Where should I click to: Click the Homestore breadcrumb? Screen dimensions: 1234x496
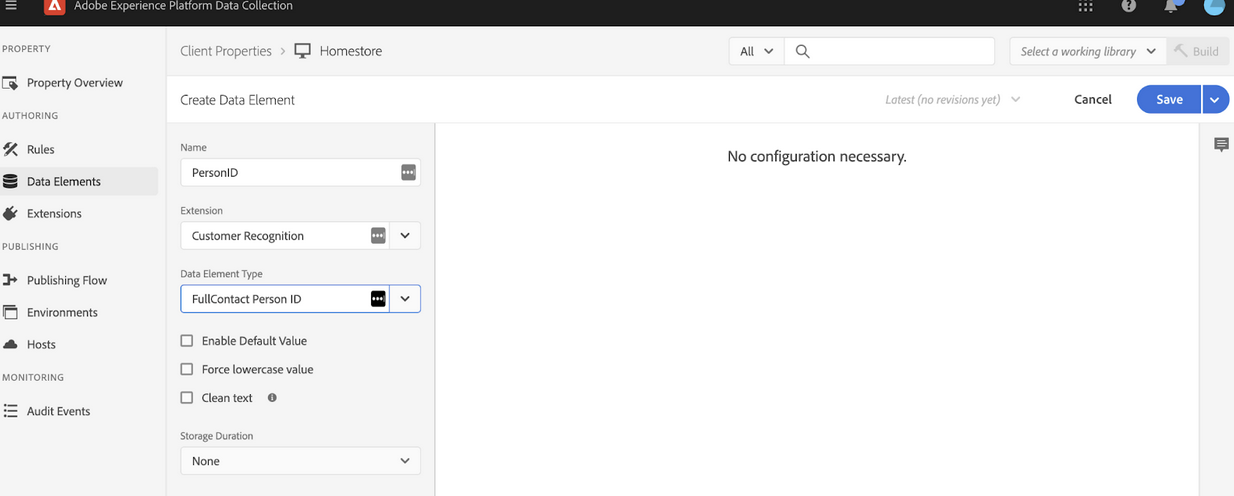(x=351, y=51)
